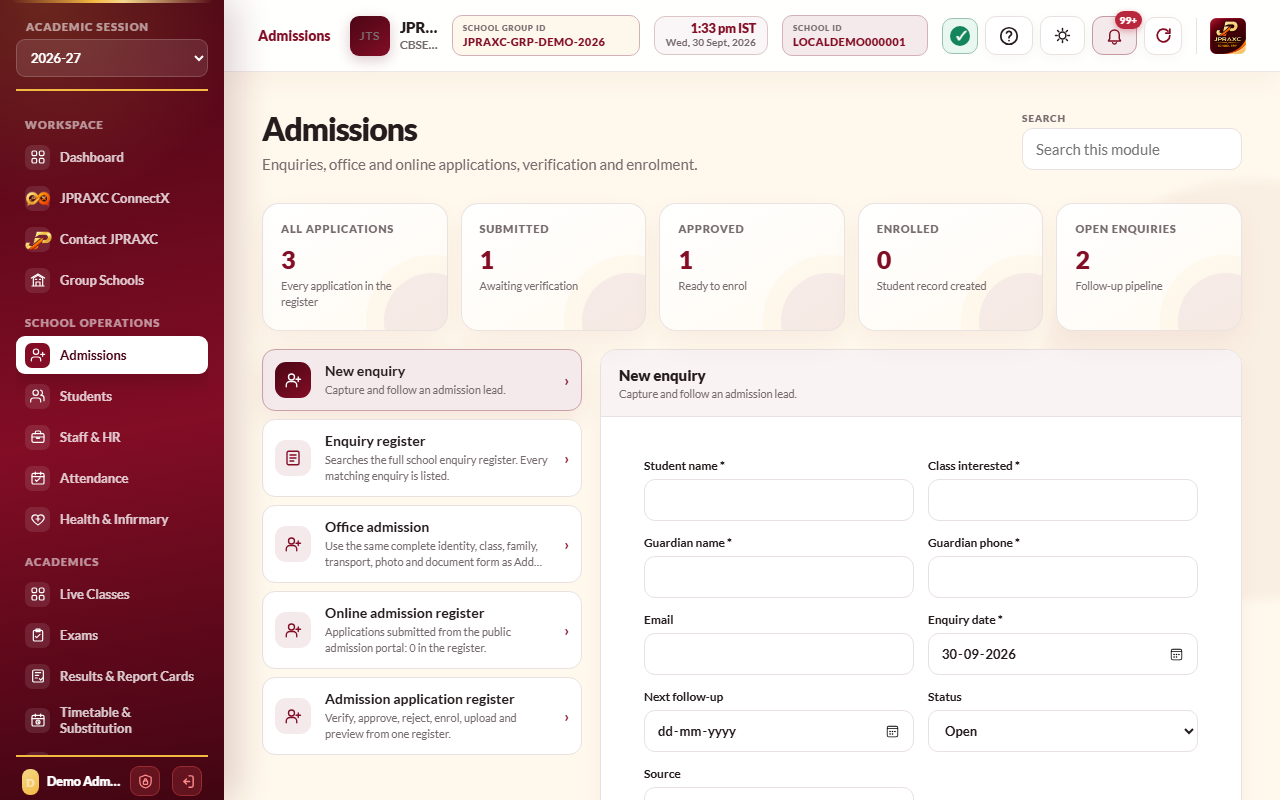
Task: Open the Dashboard sidebar icon
Action: [x=37, y=157]
